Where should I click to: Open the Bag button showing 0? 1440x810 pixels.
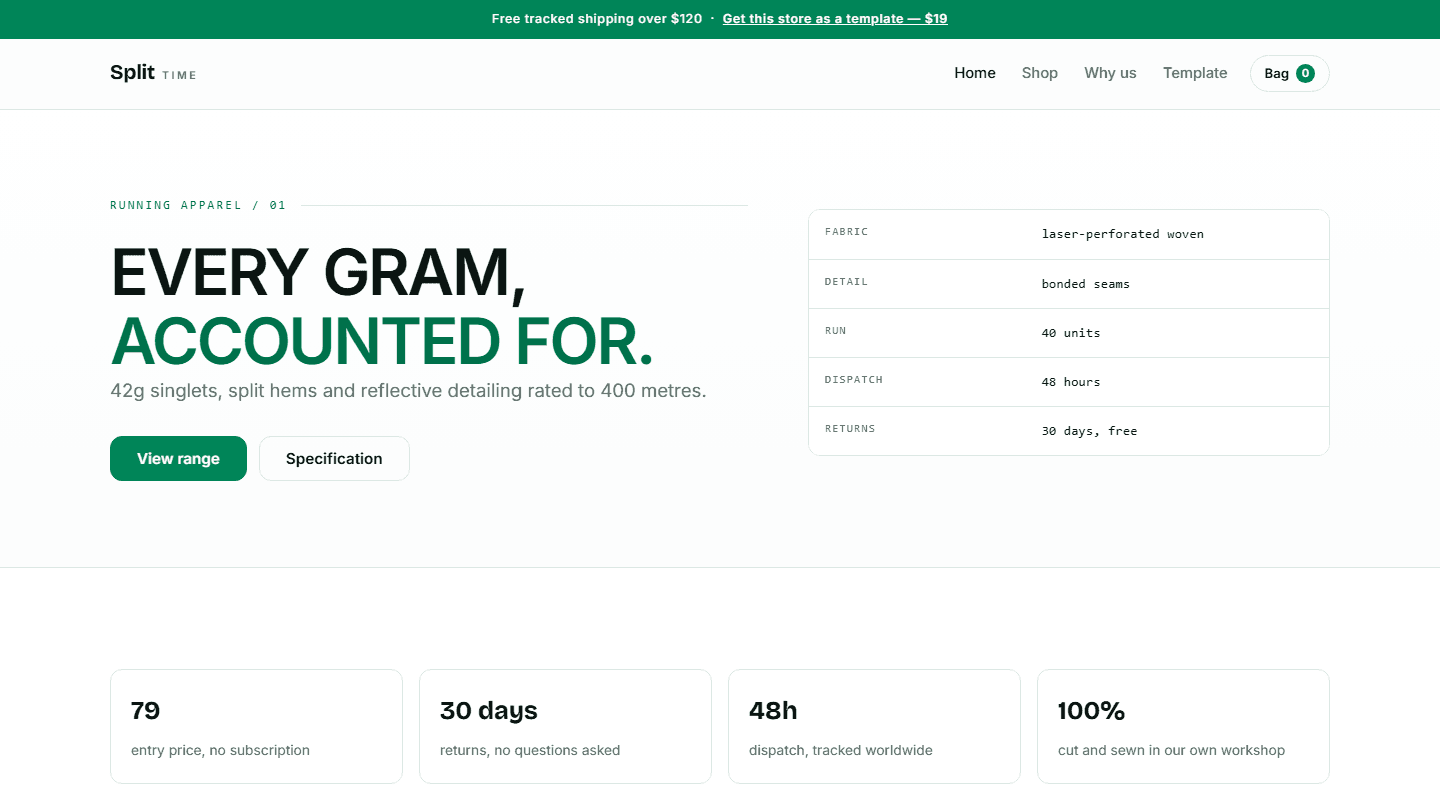point(1289,73)
